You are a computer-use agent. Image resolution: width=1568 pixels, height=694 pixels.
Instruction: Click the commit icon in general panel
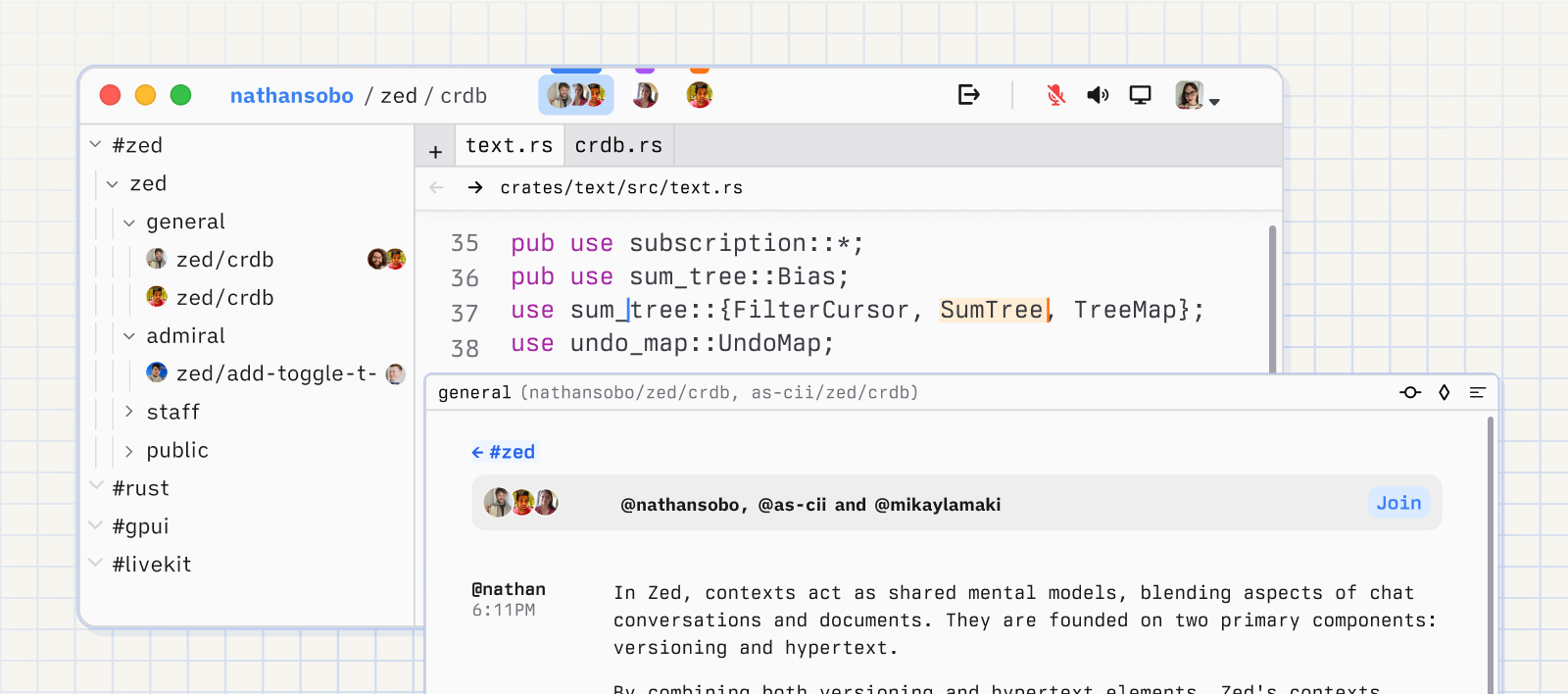[x=1410, y=393]
